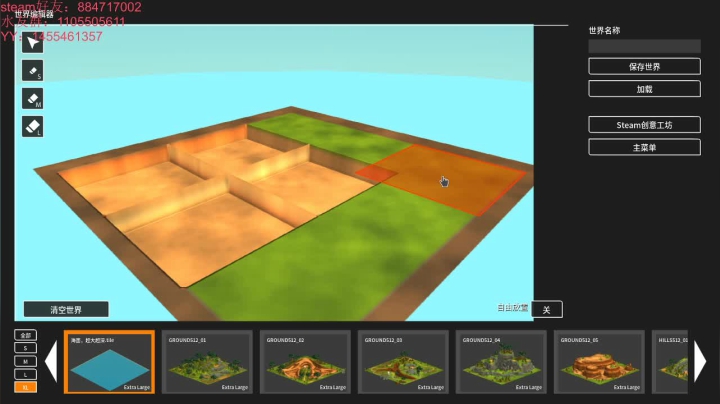The image size is (720, 404).
Task: Toggle the 自由放置 switch labeled 关
Action: (x=547, y=309)
